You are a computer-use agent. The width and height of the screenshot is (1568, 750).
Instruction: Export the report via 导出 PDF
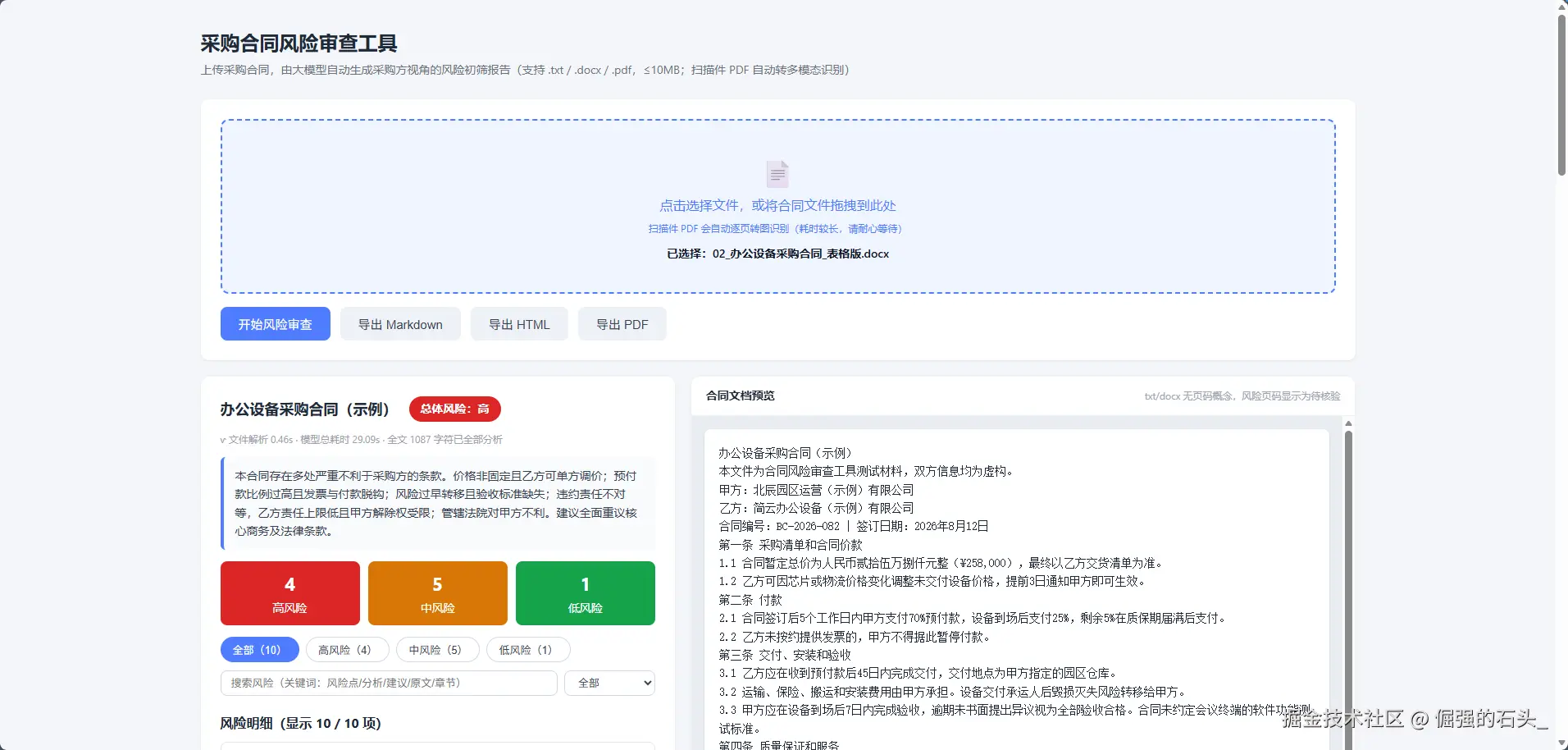click(x=622, y=324)
